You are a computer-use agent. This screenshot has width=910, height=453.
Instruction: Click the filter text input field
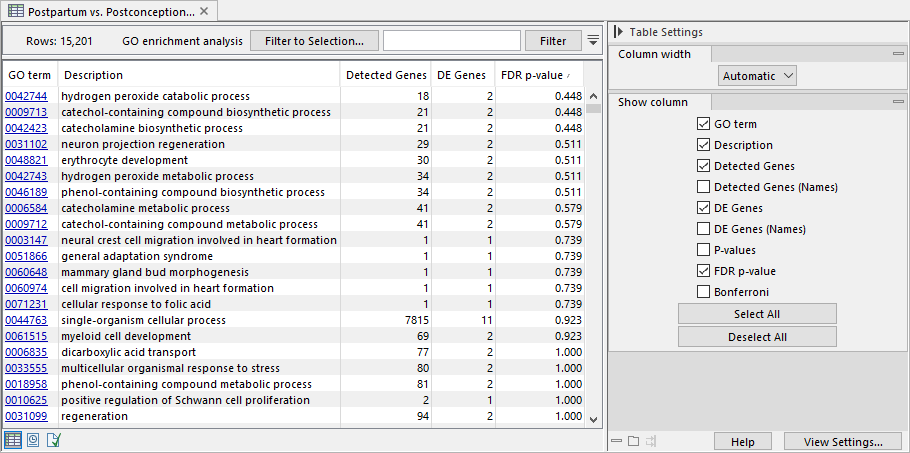[x=452, y=41]
